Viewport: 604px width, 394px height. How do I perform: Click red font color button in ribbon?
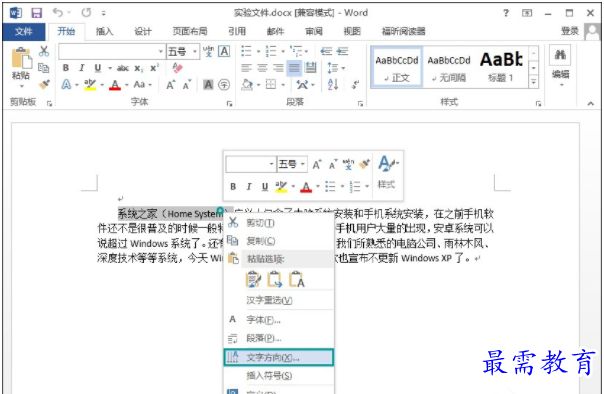[x=115, y=84]
